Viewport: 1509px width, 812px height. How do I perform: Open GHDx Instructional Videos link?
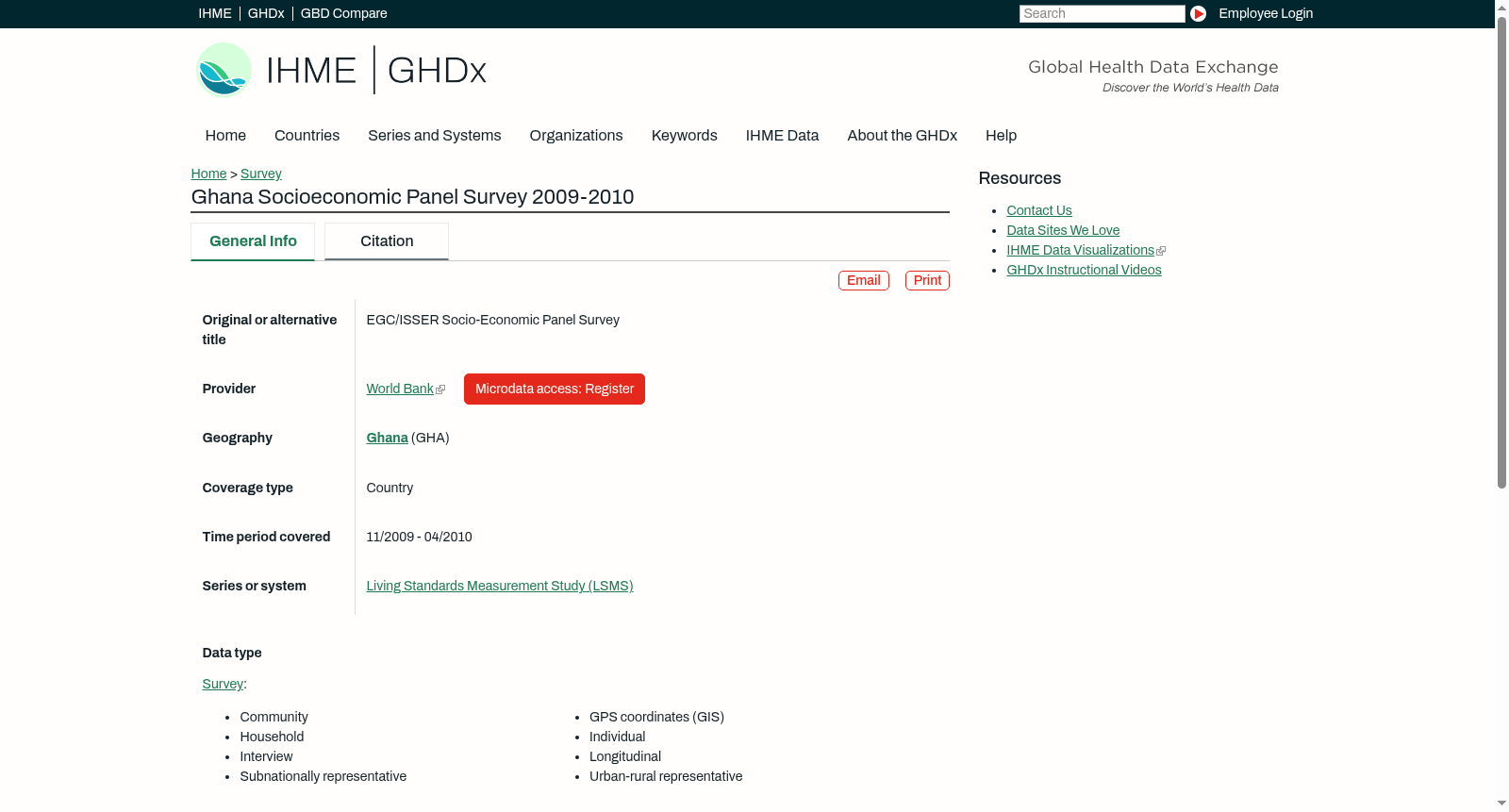1084,270
